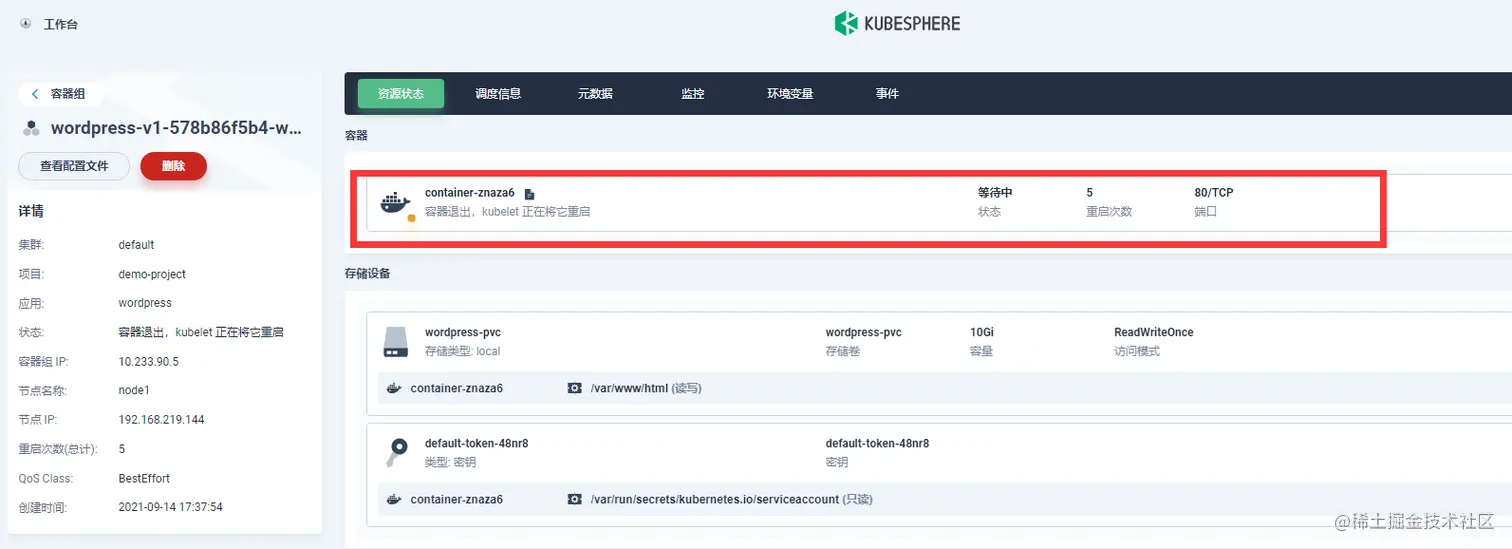1512x549 pixels.
Task: Open the 元数据 tab
Action: point(595,94)
